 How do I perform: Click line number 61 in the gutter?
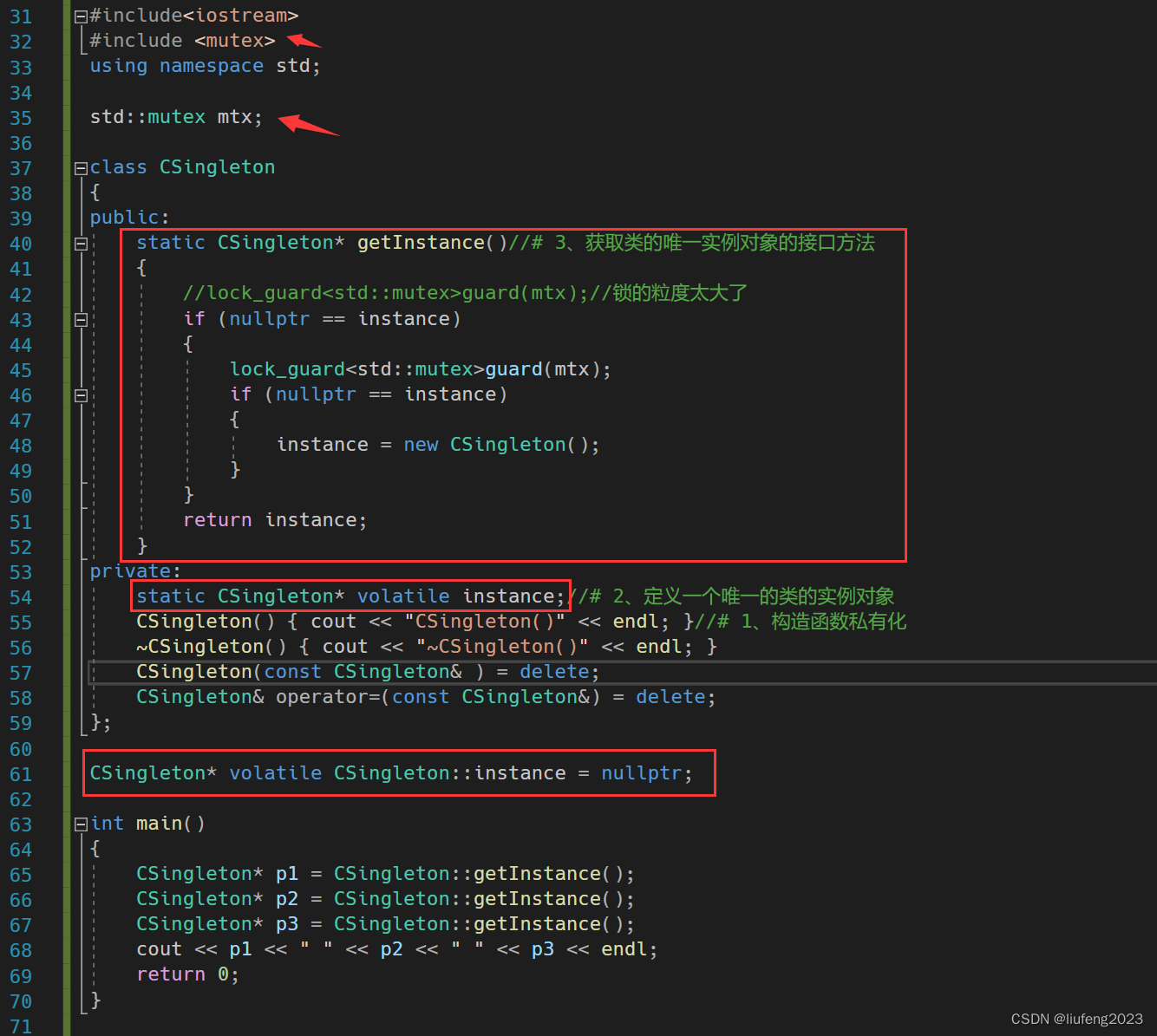[21, 774]
